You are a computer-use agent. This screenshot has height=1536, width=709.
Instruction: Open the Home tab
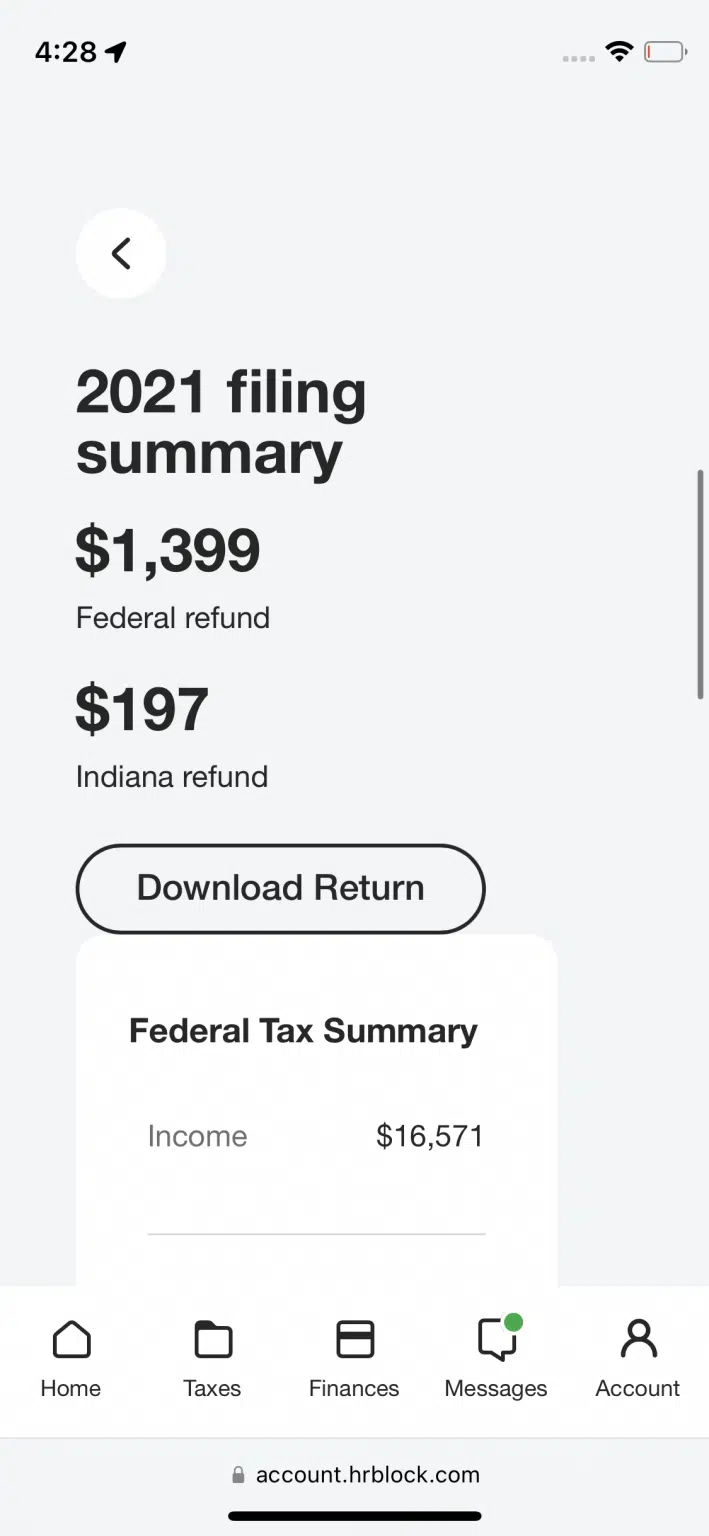(71, 1359)
